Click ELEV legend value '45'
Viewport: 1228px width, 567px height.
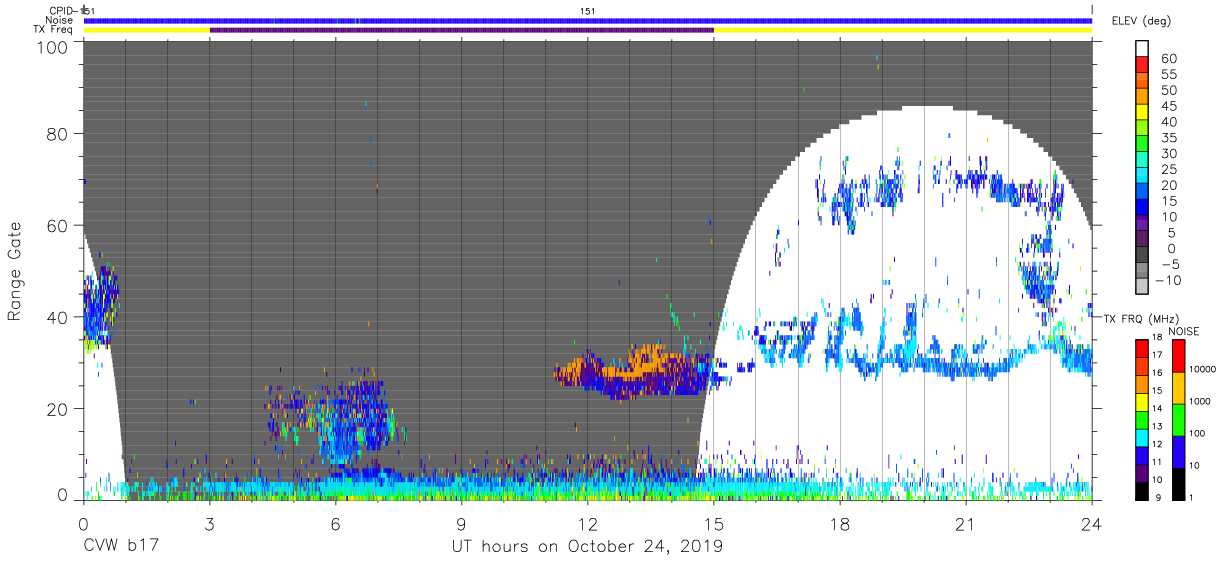pyautogui.click(x=1169, y=106)
